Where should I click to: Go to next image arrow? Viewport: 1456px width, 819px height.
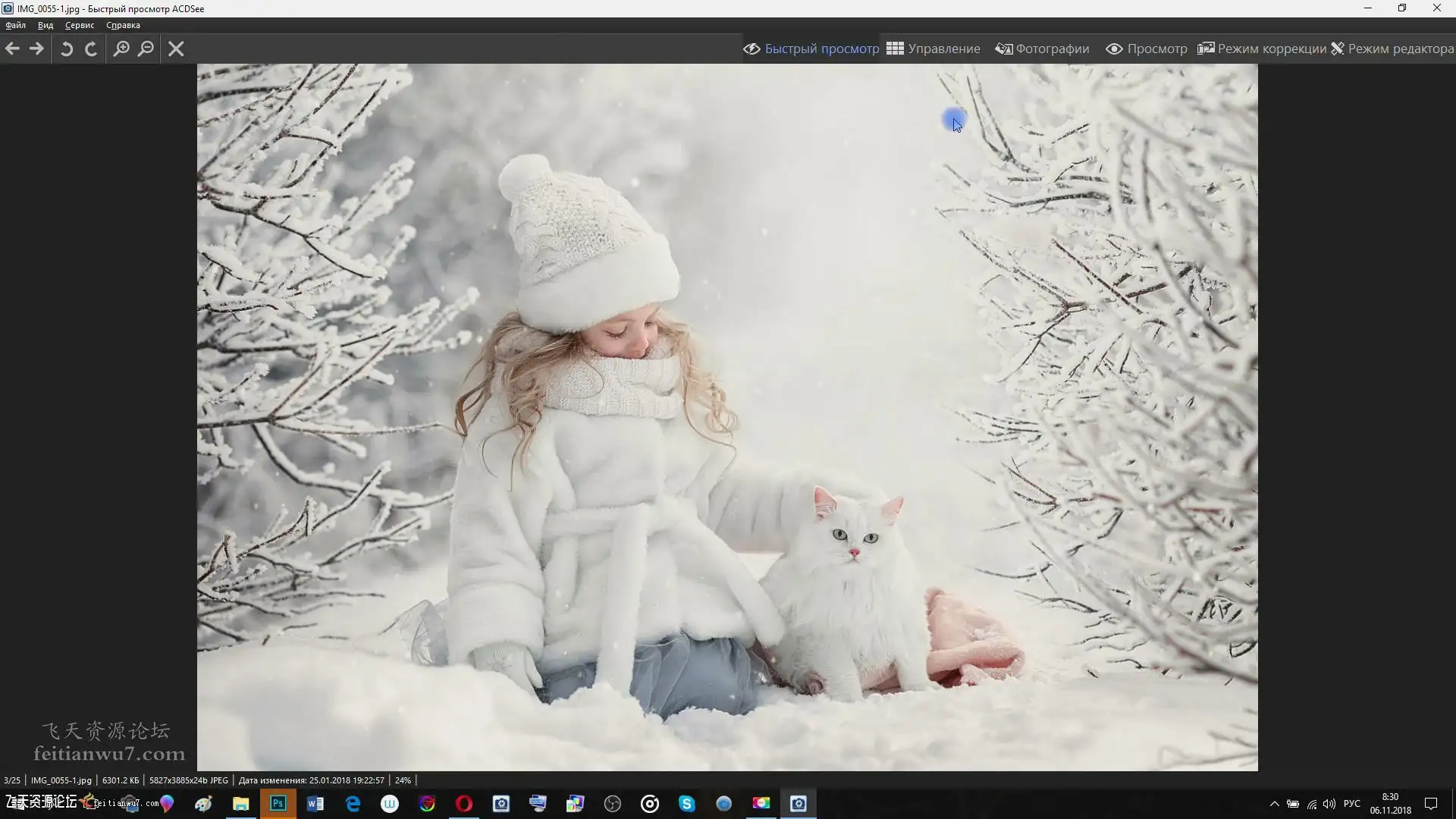tap(36, 49)
